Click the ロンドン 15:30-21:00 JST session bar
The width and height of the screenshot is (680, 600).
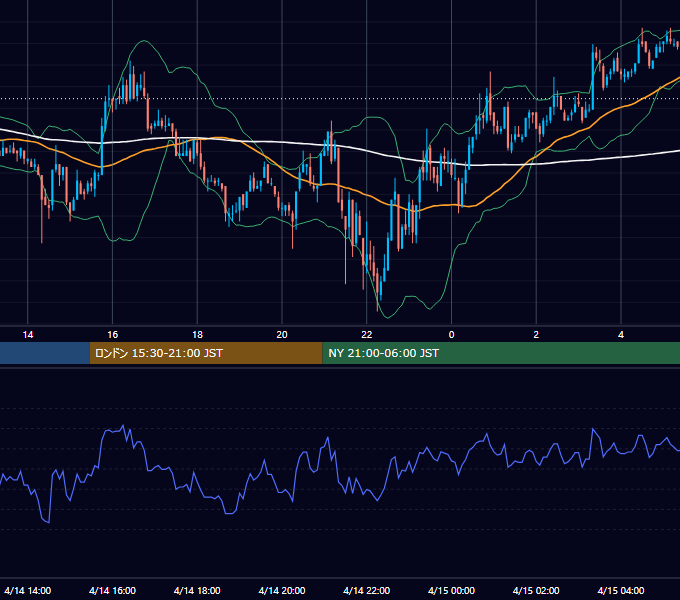[x=206, y=353]
